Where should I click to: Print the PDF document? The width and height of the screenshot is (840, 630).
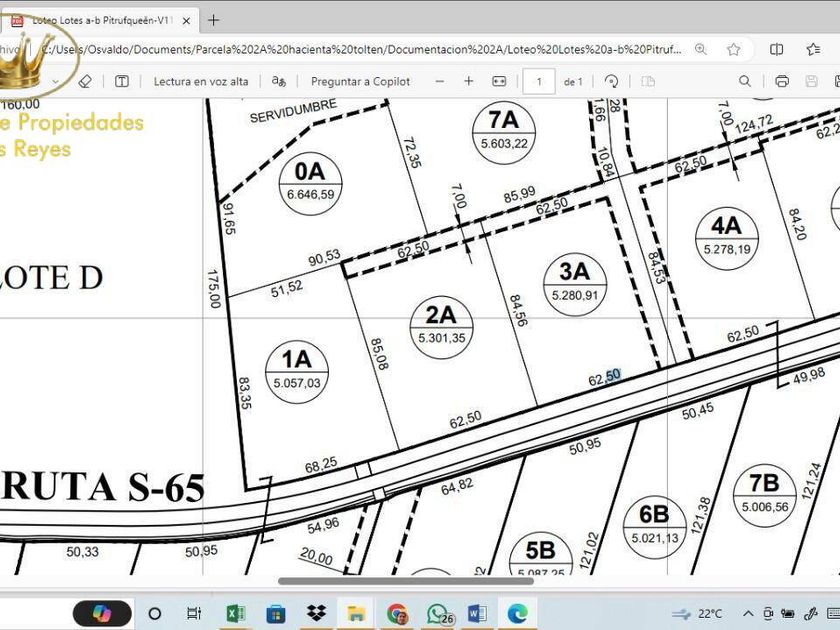tap(782, 81)
